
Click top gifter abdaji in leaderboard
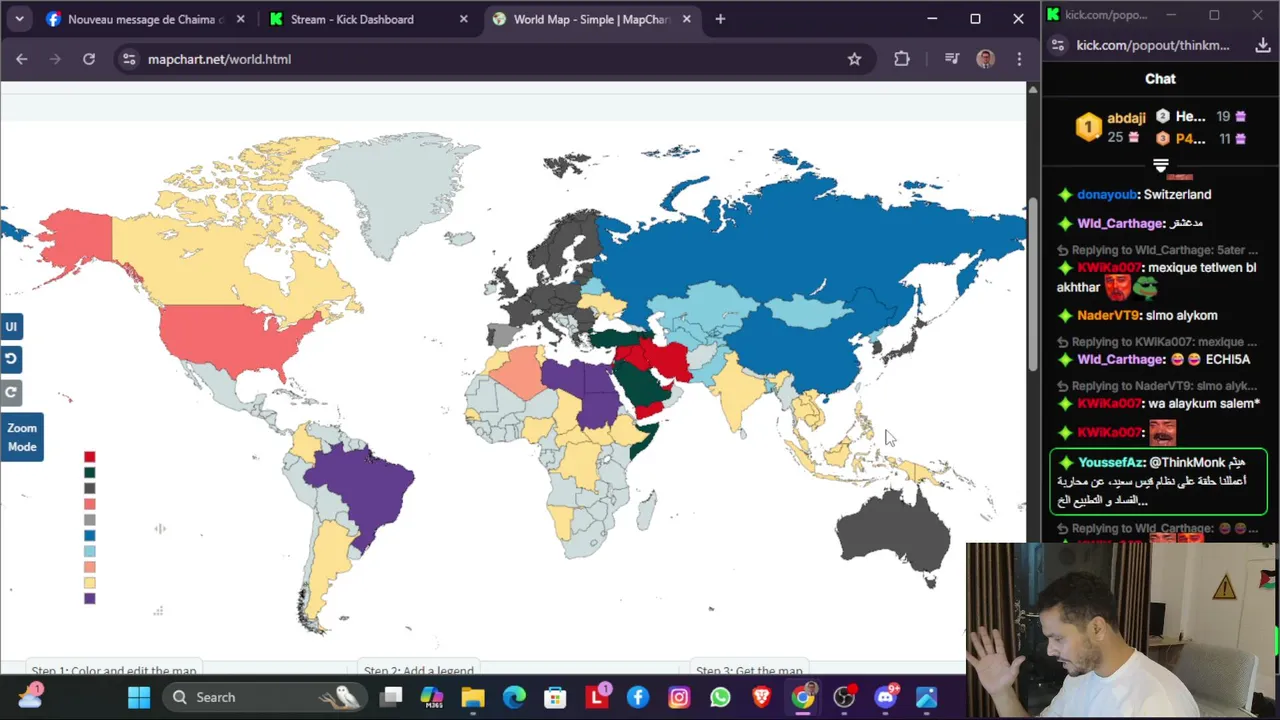point(1126,118)
